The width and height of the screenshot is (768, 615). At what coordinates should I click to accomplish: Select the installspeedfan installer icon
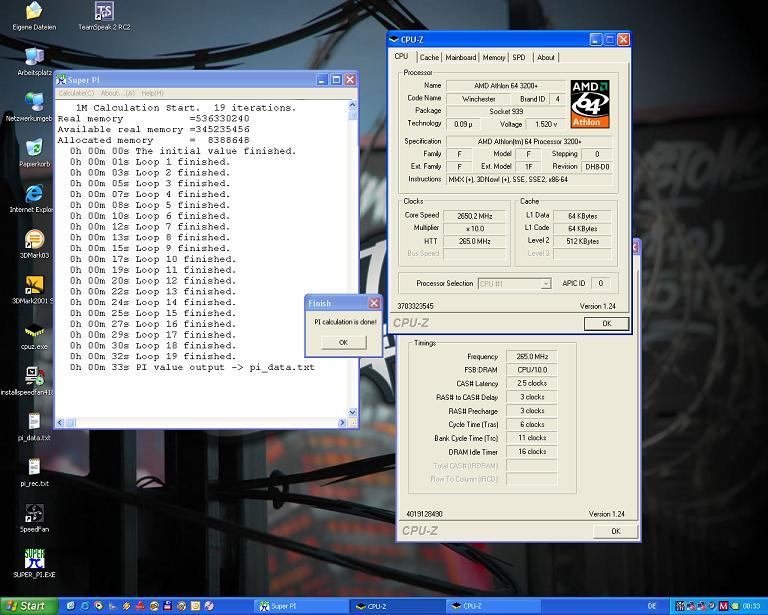[x=34, y=376]
